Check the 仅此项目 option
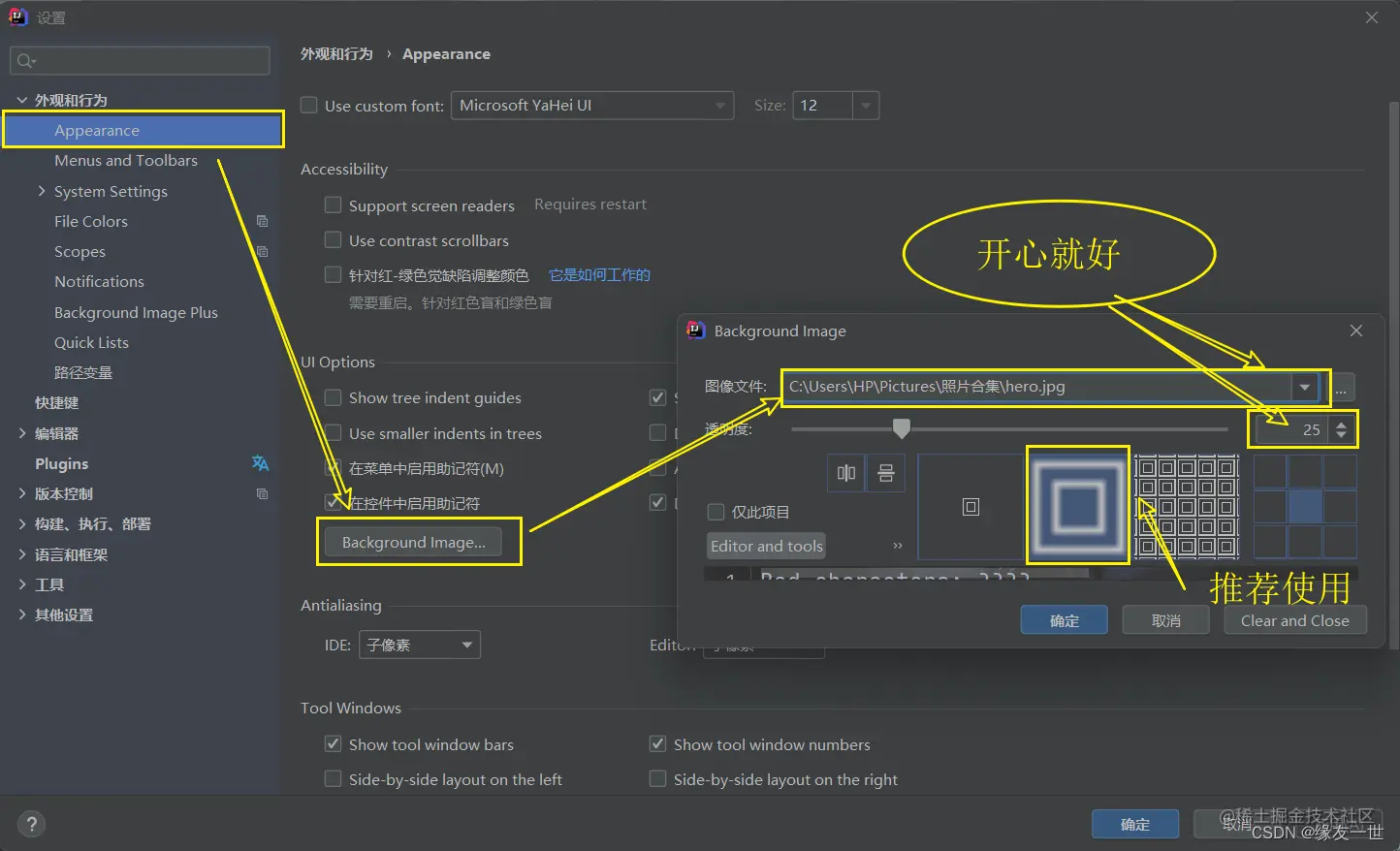The image size is (1400, 851). (715, 512)
